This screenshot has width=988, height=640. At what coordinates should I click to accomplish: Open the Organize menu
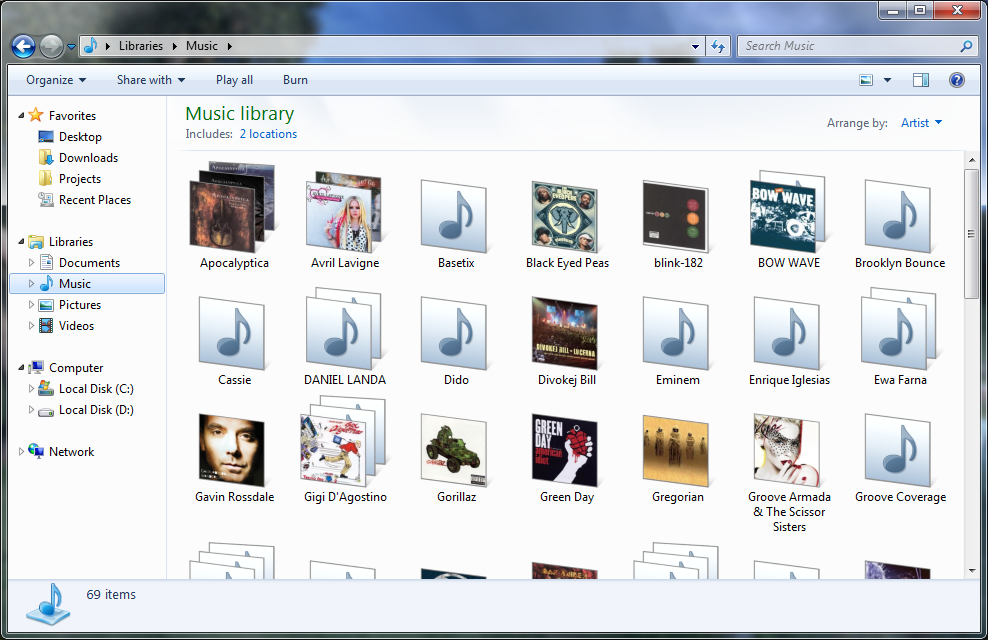coord(55,80)
